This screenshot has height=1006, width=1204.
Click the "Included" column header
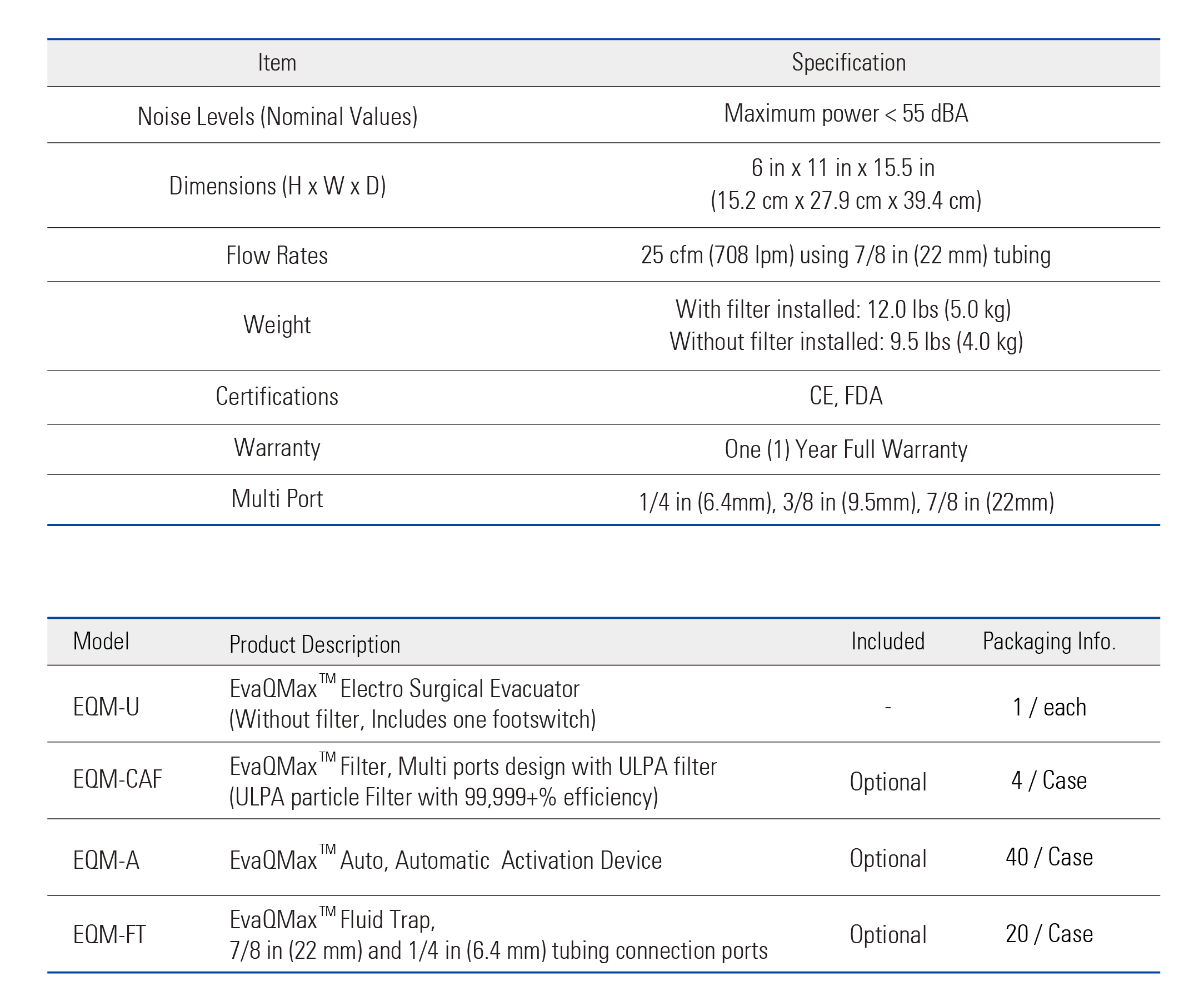887,641
